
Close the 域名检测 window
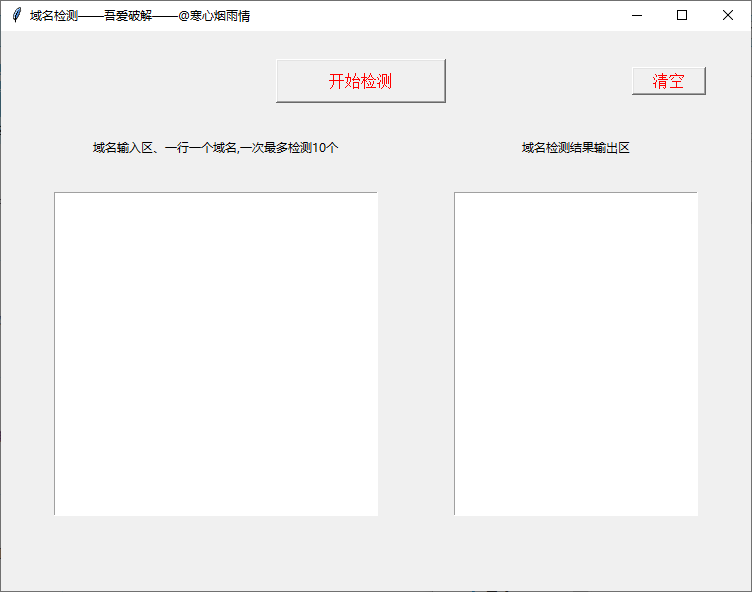pyautogui.click(x=728, y=15)
